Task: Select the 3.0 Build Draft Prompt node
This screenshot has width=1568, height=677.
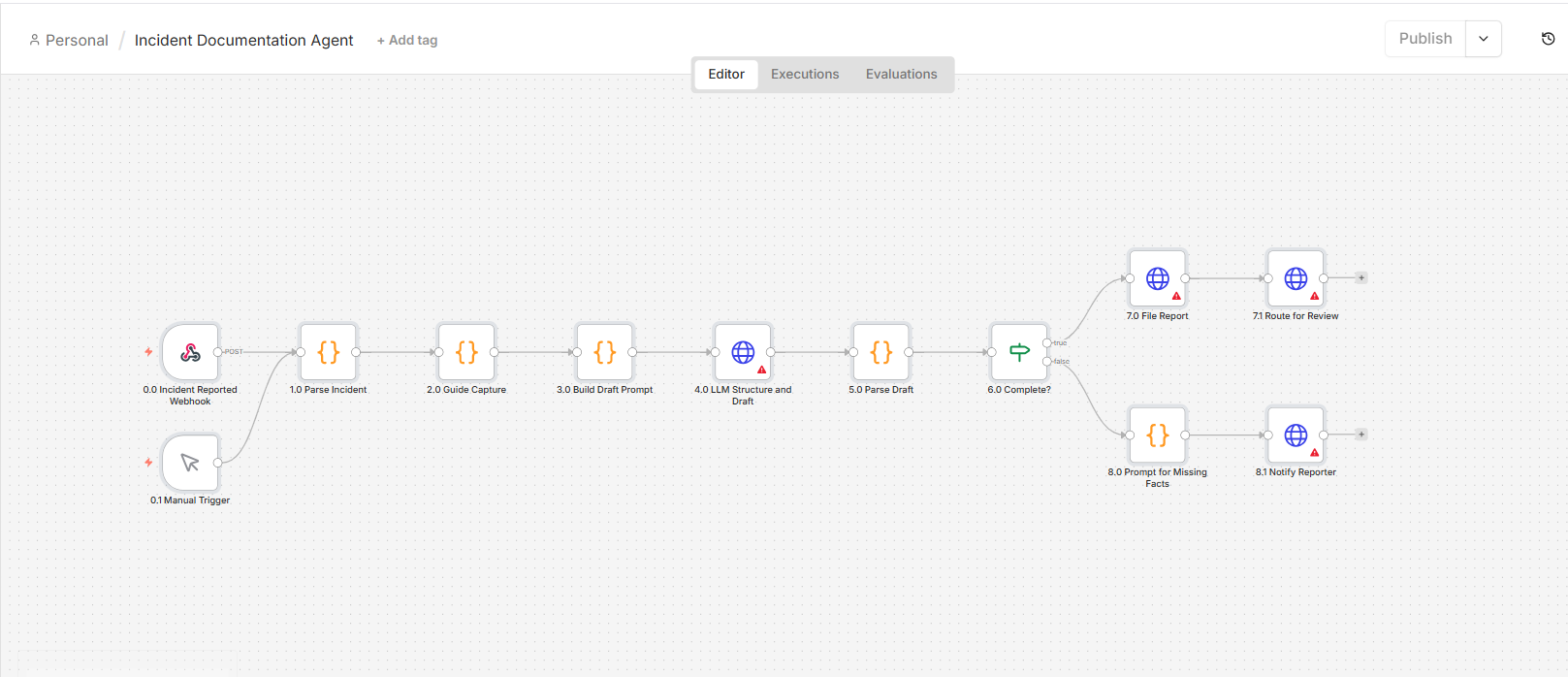Action: coord(605,352)
